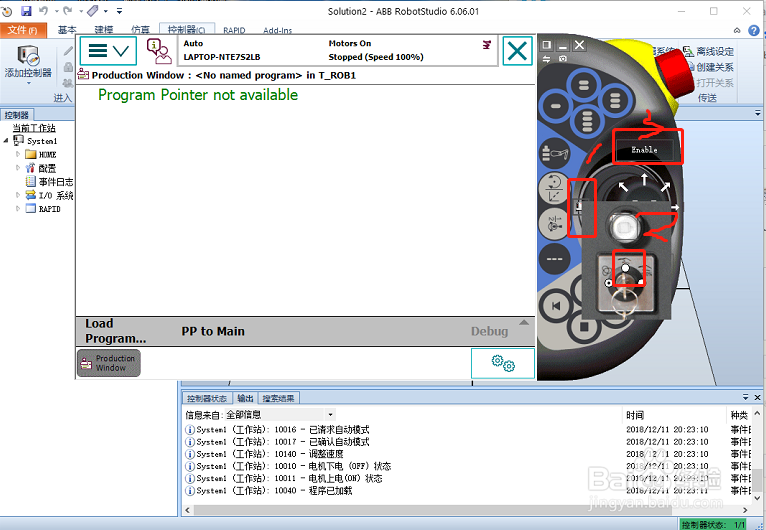Expand the I/O 系统 node
Viewport: 766px width, 530px height.
tap(18, 195)
